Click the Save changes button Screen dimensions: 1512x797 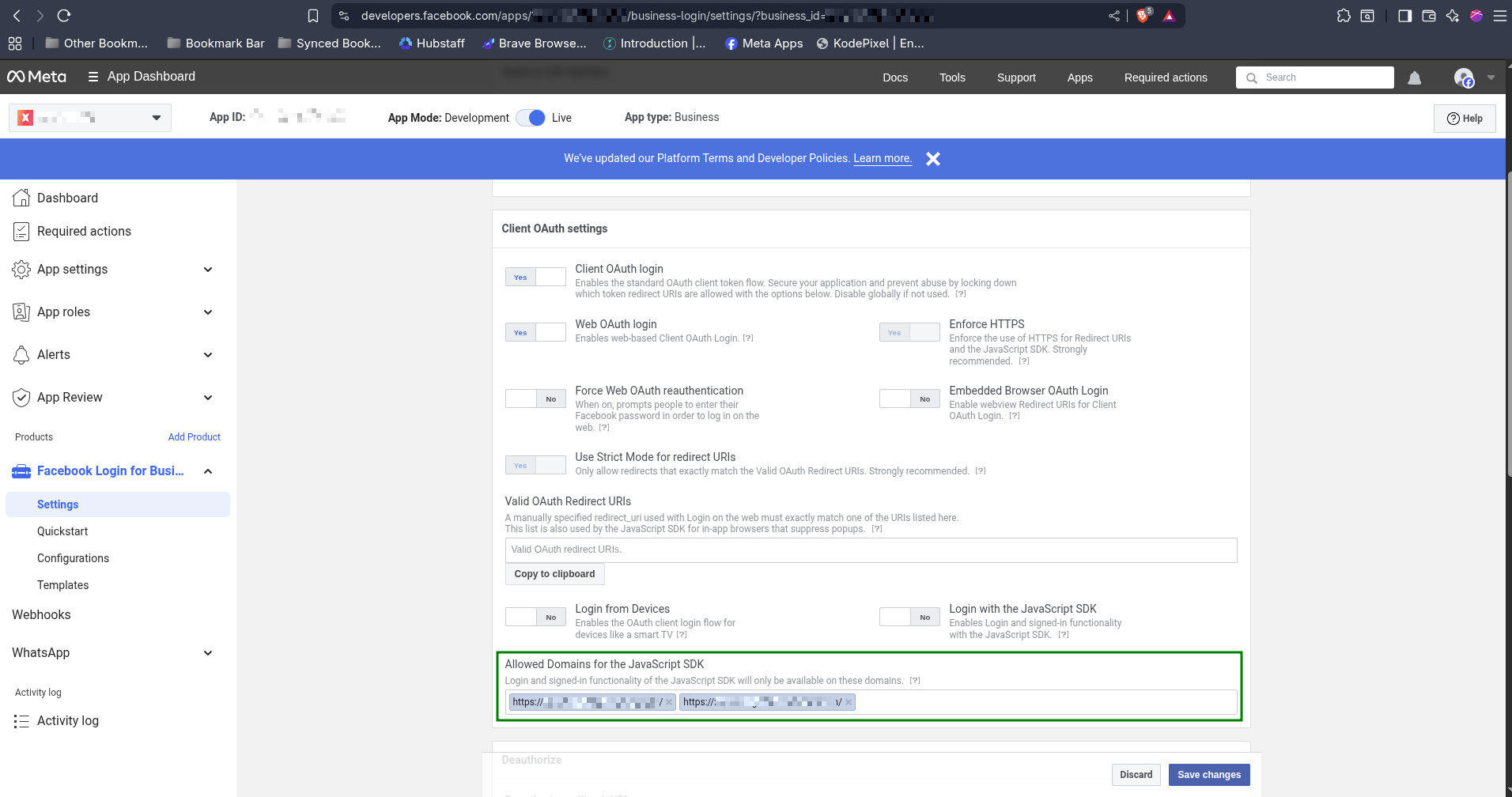point(1208,775)
